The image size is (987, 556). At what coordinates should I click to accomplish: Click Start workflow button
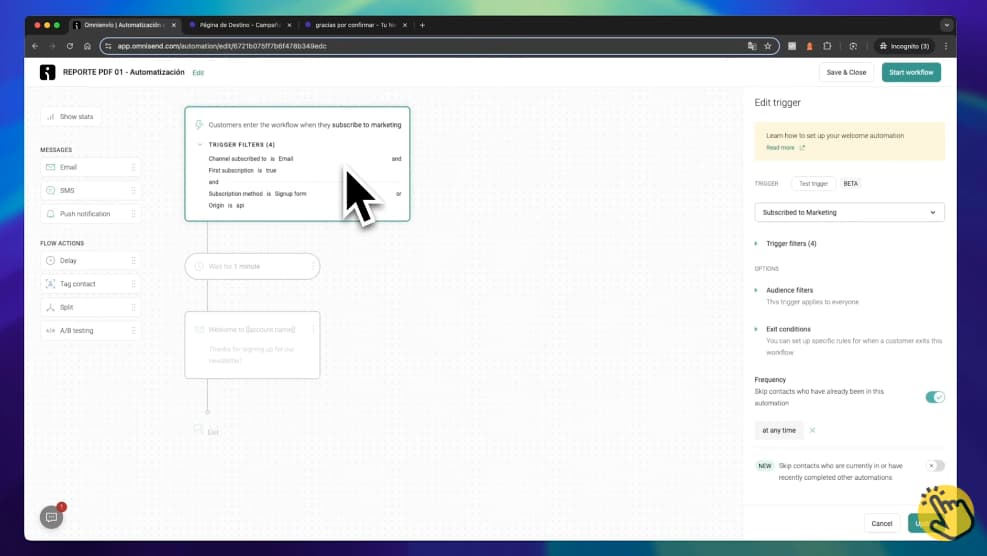pos(911,72)
